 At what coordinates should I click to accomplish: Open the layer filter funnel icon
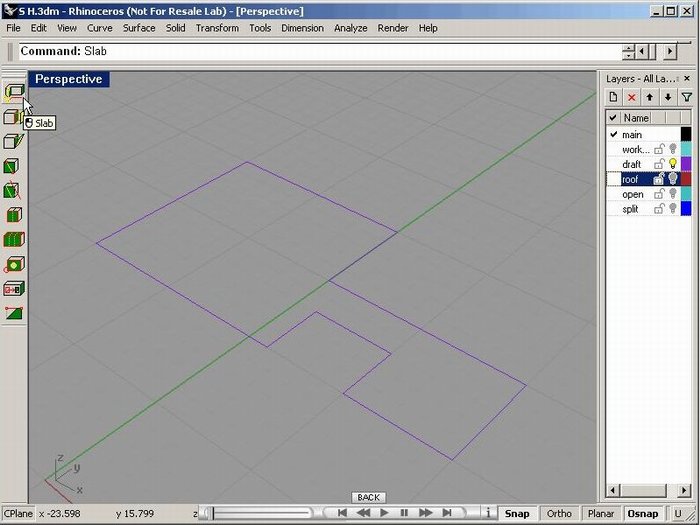(x=686, y=97)
